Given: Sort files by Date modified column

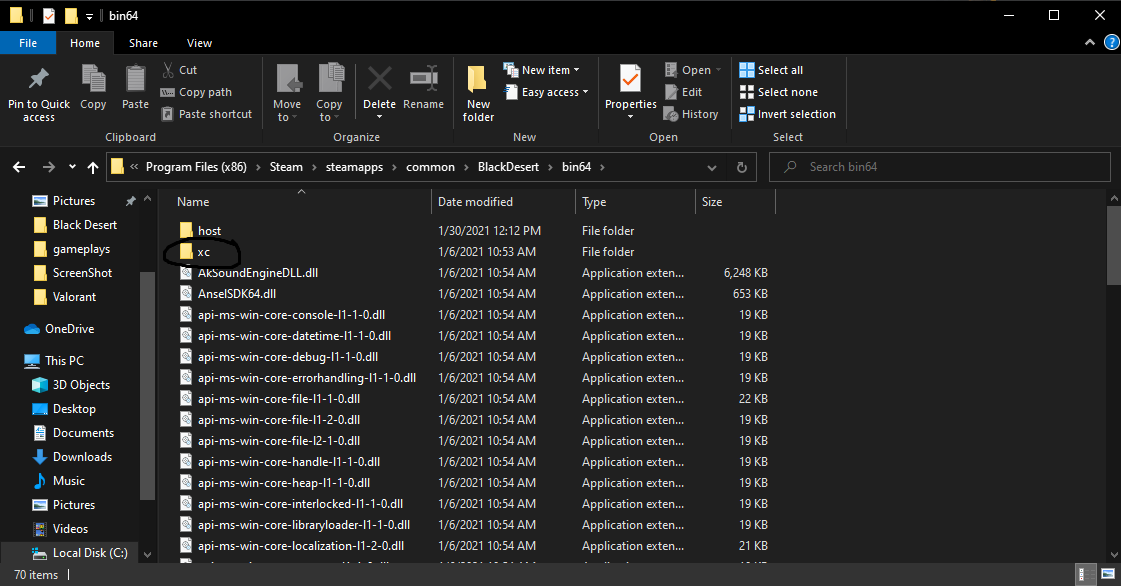Looking at the screenshot, I should pos(475,202).
